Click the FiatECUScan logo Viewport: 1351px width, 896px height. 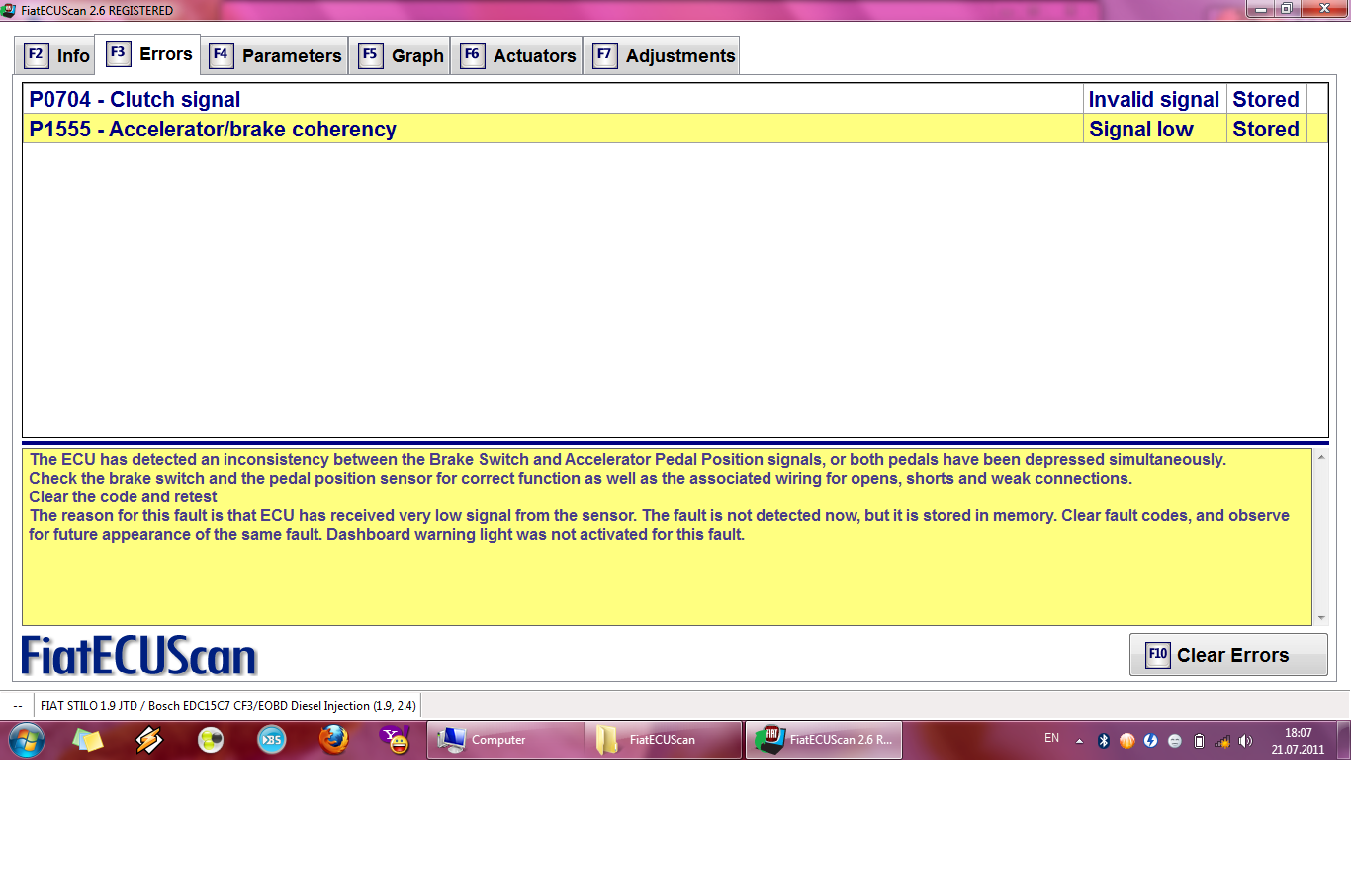pos(139,657)
